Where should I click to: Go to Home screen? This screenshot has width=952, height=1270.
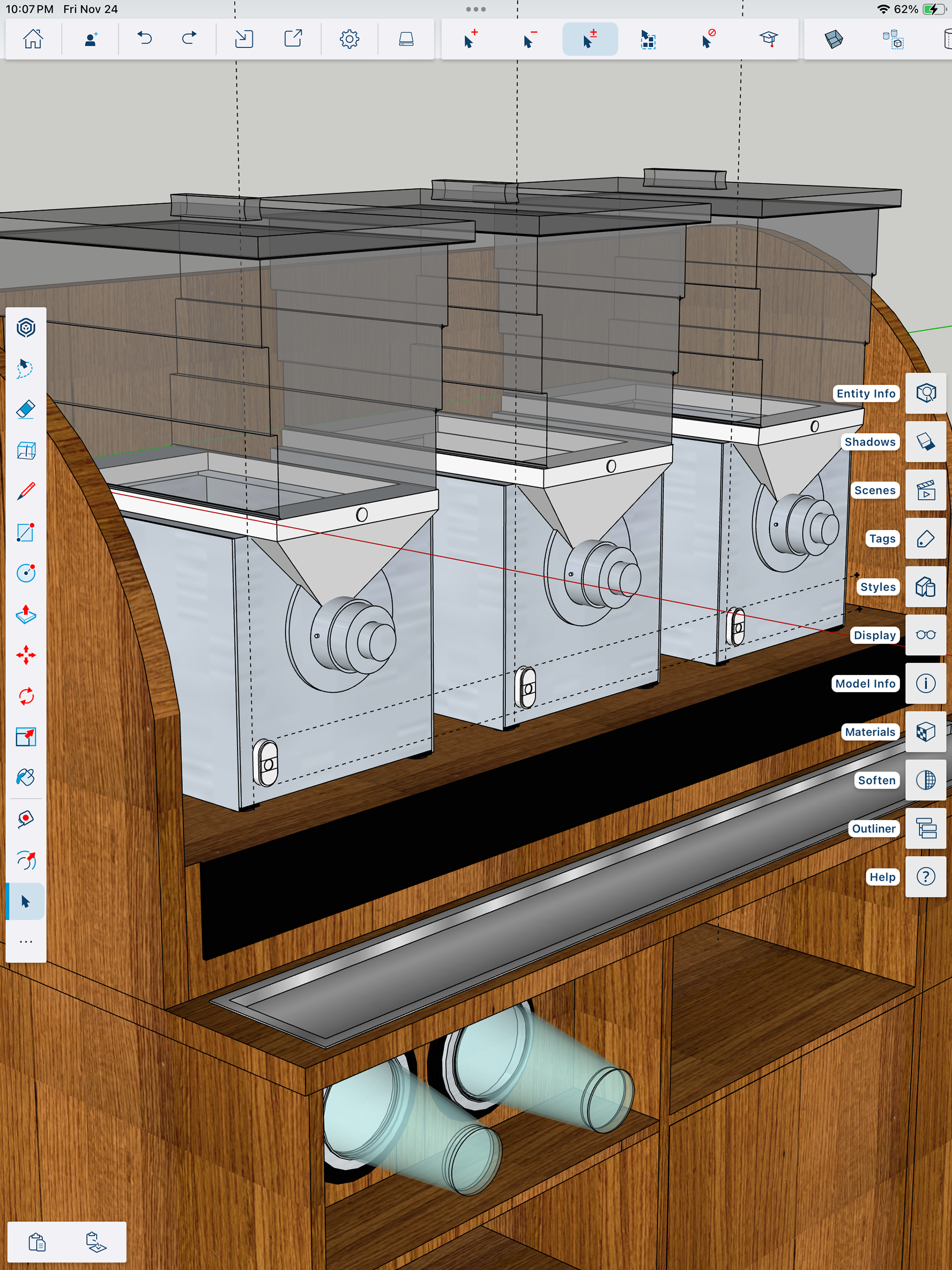click(x=33, y=39)
